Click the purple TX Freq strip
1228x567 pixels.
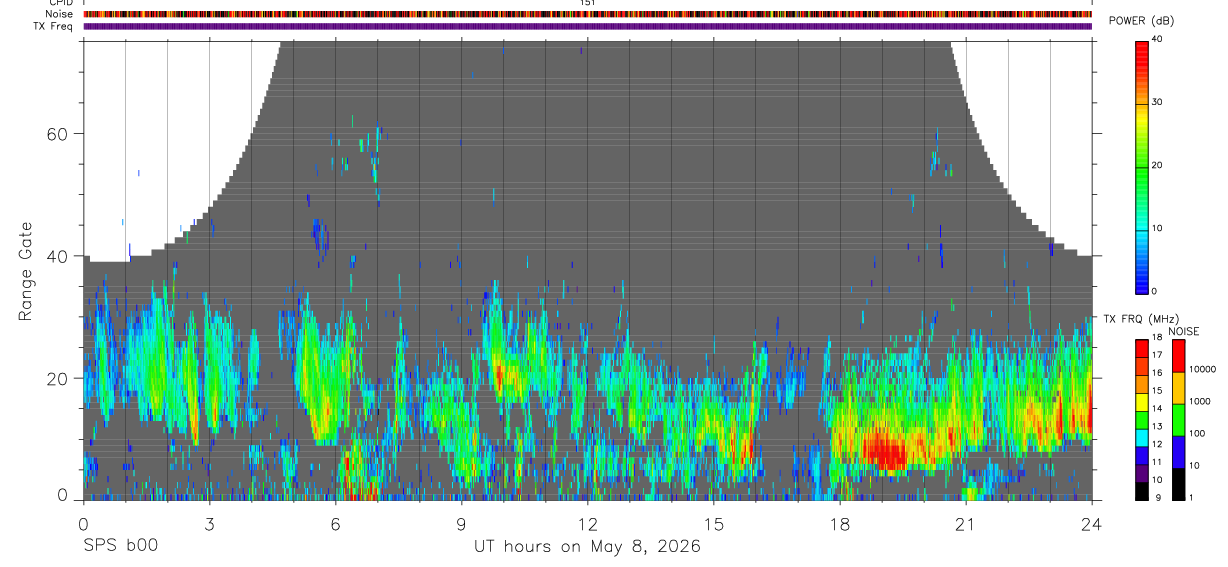click(587, 26)
